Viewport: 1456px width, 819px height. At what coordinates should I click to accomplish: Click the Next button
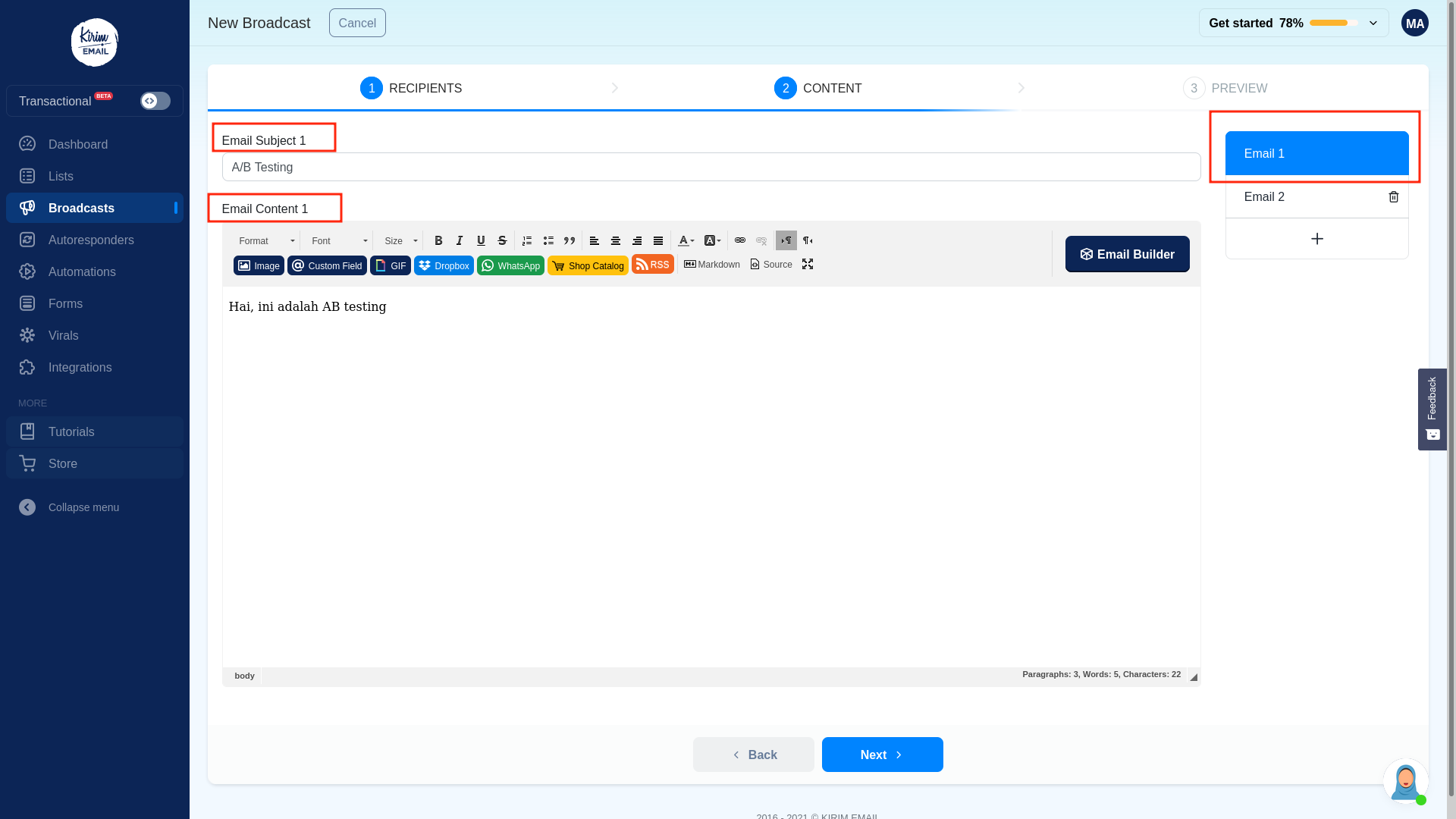tap(882, 755)
